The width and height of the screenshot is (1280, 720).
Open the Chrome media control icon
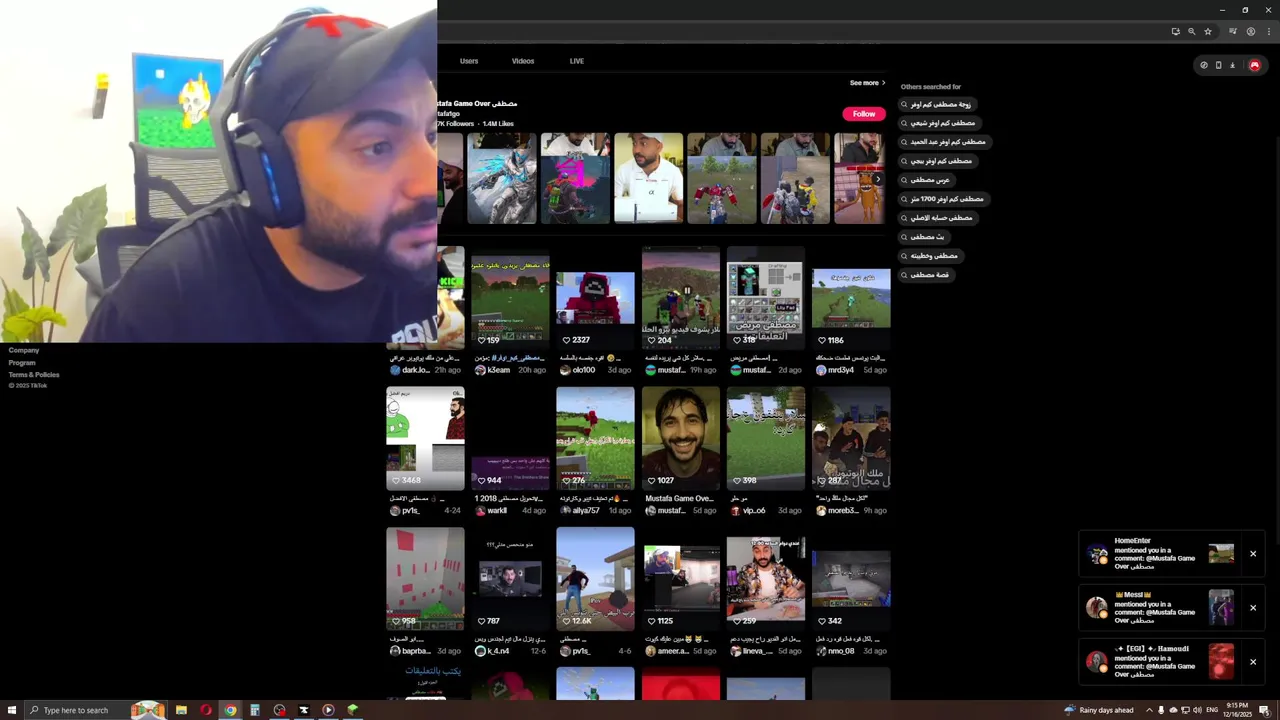pyautogui.click(x=1233, y=31)
